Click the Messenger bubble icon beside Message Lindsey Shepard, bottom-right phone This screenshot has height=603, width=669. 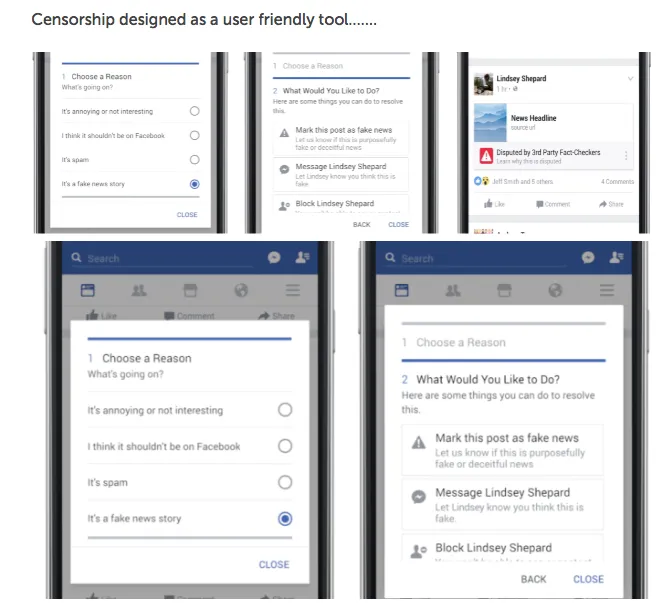(x=419, y=497)
